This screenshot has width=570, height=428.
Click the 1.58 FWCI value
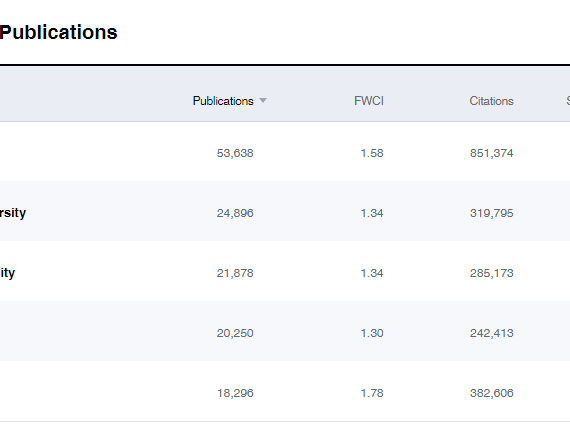coord(372,153)
